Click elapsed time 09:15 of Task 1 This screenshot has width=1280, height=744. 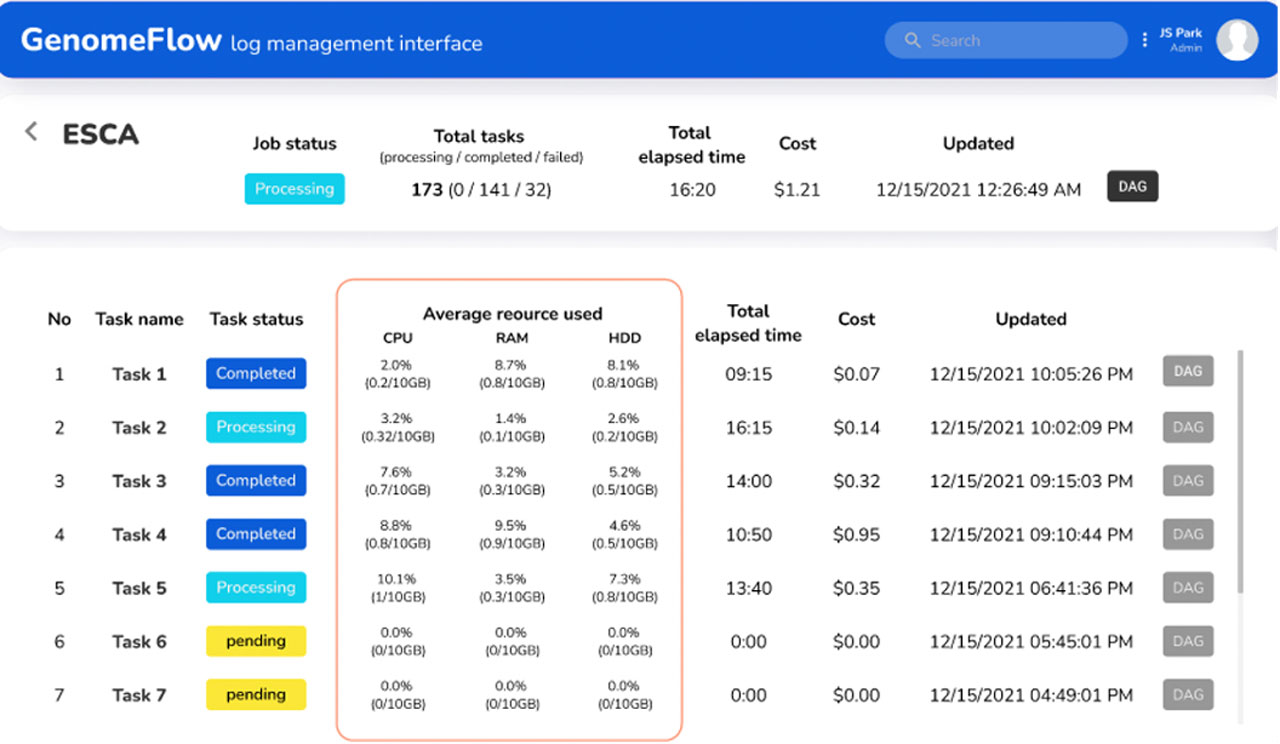(x=748, y=374)
